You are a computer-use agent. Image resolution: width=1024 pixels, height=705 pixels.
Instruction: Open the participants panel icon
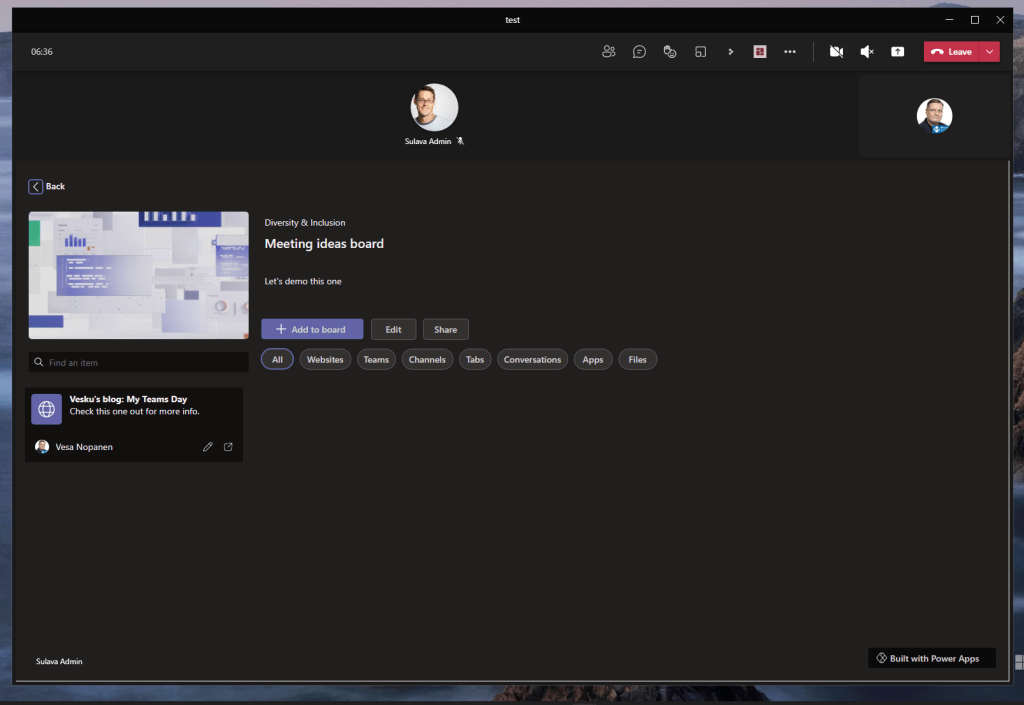pos(608,52)
